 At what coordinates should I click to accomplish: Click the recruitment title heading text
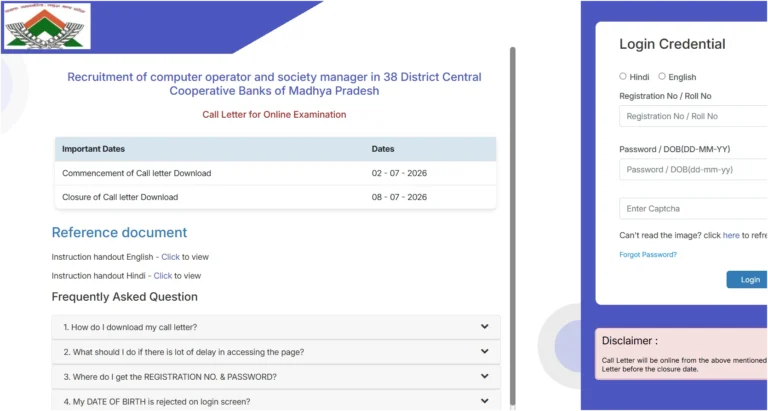pos(274,84)
